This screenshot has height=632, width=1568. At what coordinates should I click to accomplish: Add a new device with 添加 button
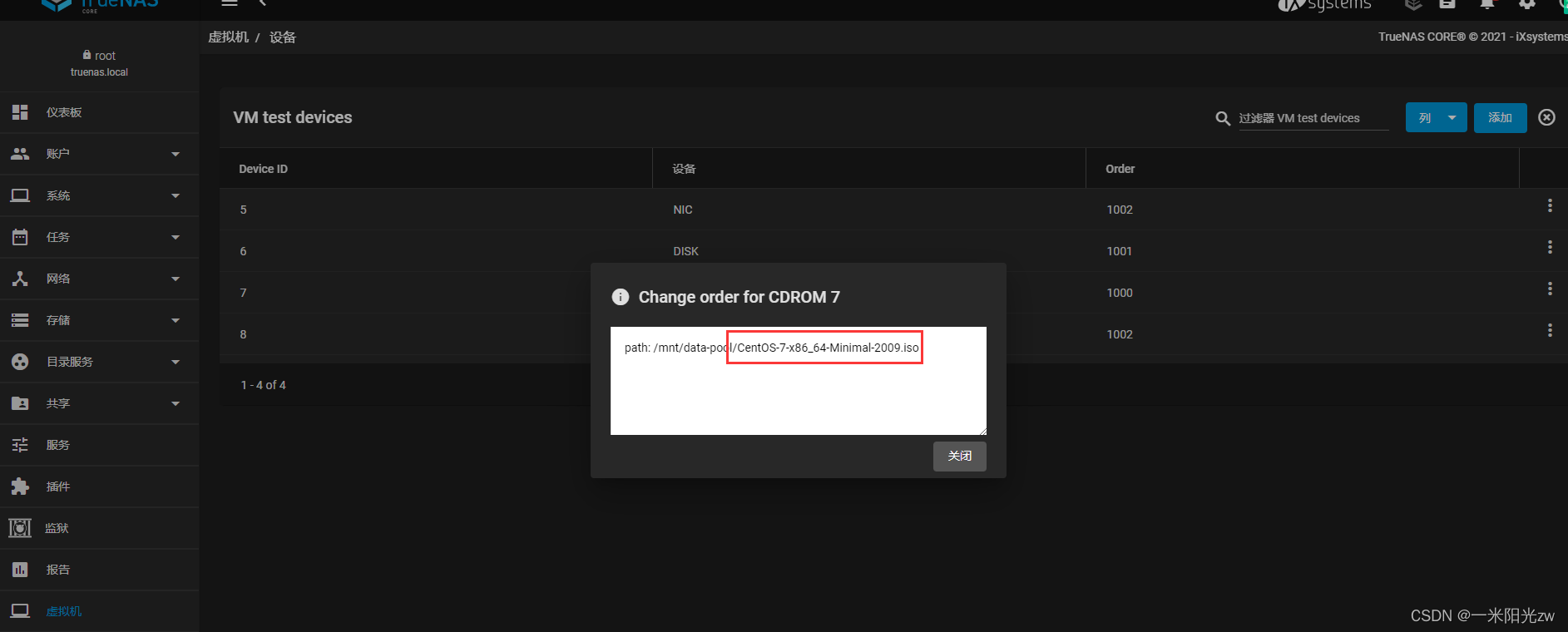point(1500,117)
